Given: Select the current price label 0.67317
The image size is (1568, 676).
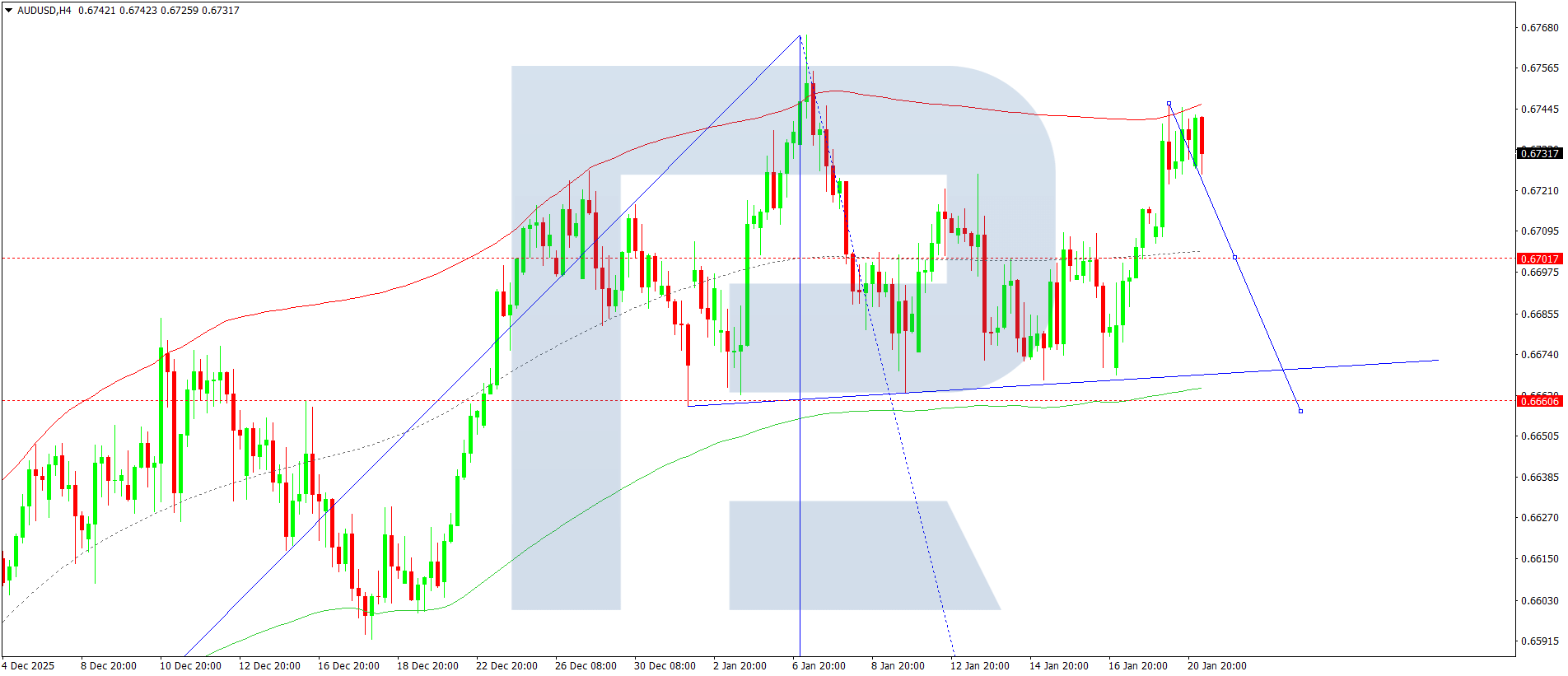Looking at the screenshot, I should pyautogui.click(x=1538, y=153).
